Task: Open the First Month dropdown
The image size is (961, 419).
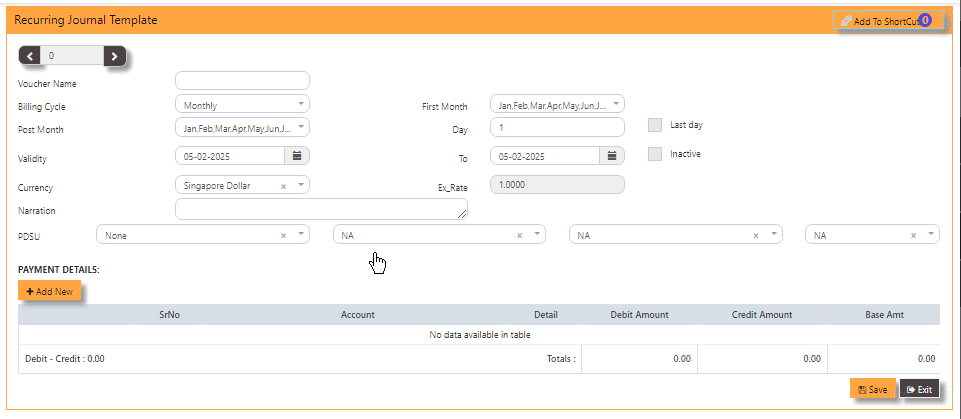Action: [557, 104]
